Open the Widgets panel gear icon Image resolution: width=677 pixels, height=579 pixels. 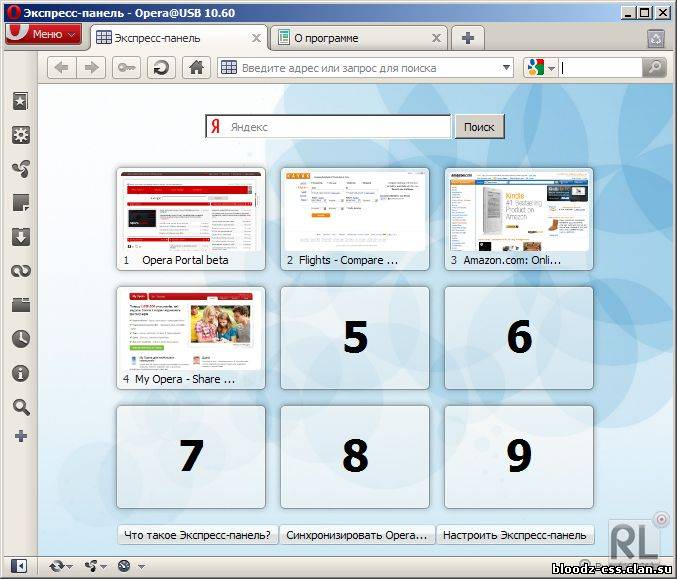(21, 135)
